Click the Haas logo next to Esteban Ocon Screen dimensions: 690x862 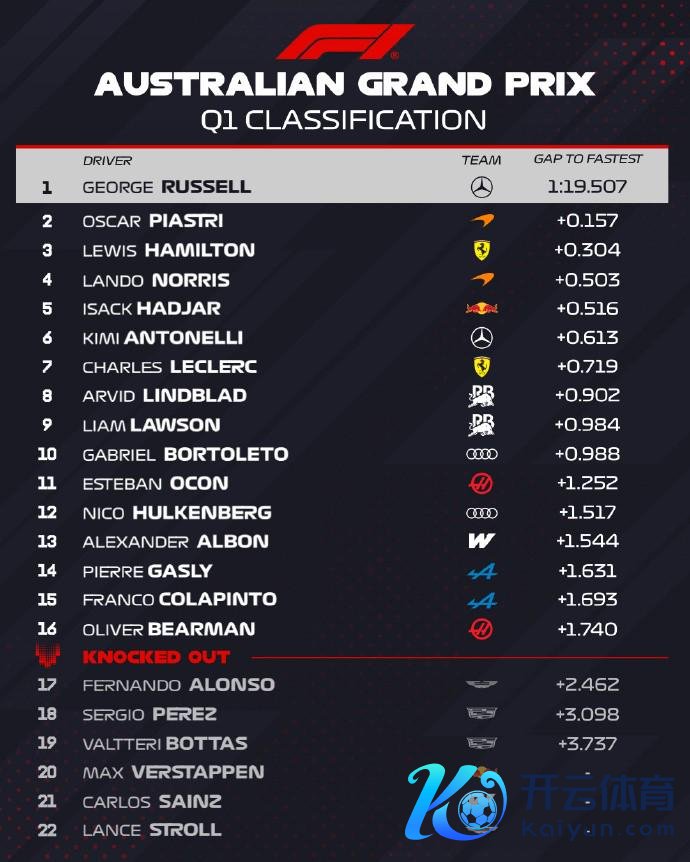481,484
